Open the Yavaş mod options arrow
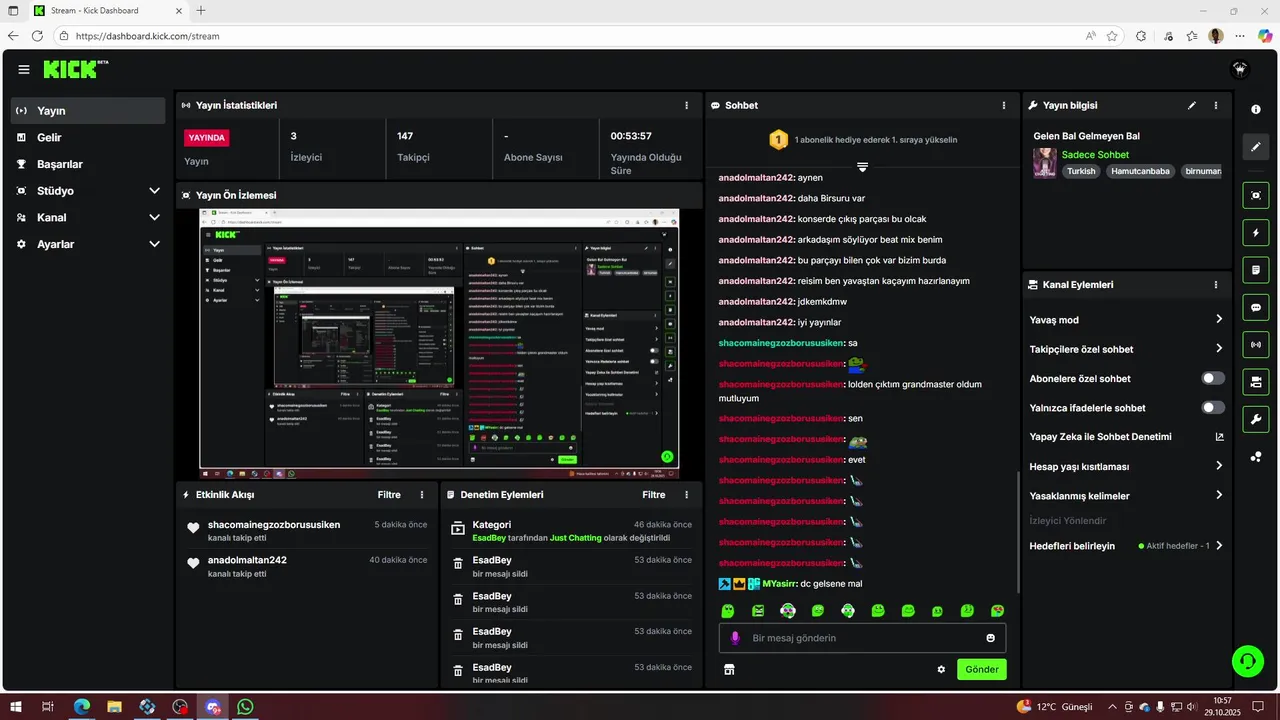Screen dimensions: 1280x720 (1219, 320)
